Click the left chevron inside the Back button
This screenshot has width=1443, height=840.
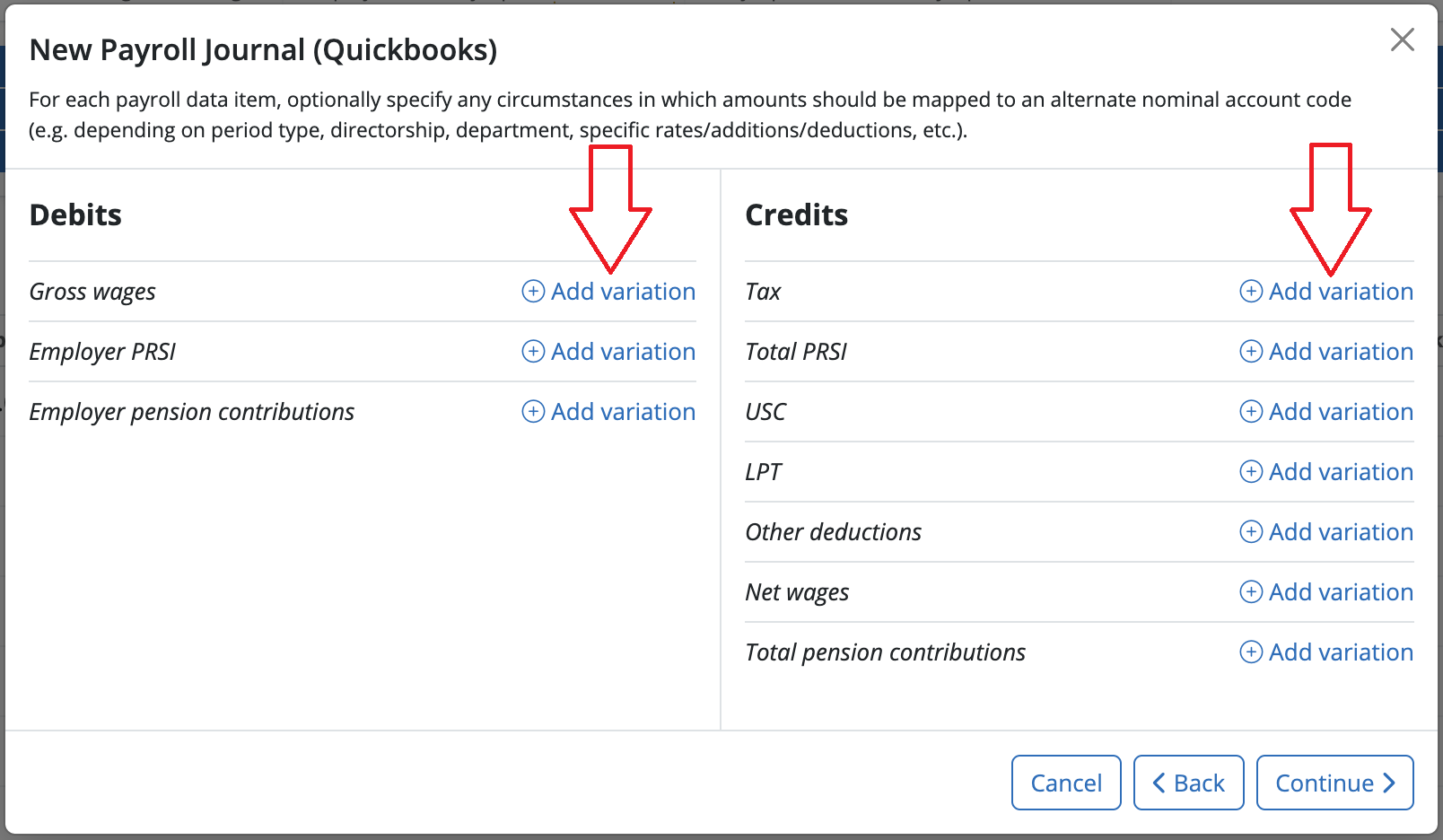coord(1159,782)
